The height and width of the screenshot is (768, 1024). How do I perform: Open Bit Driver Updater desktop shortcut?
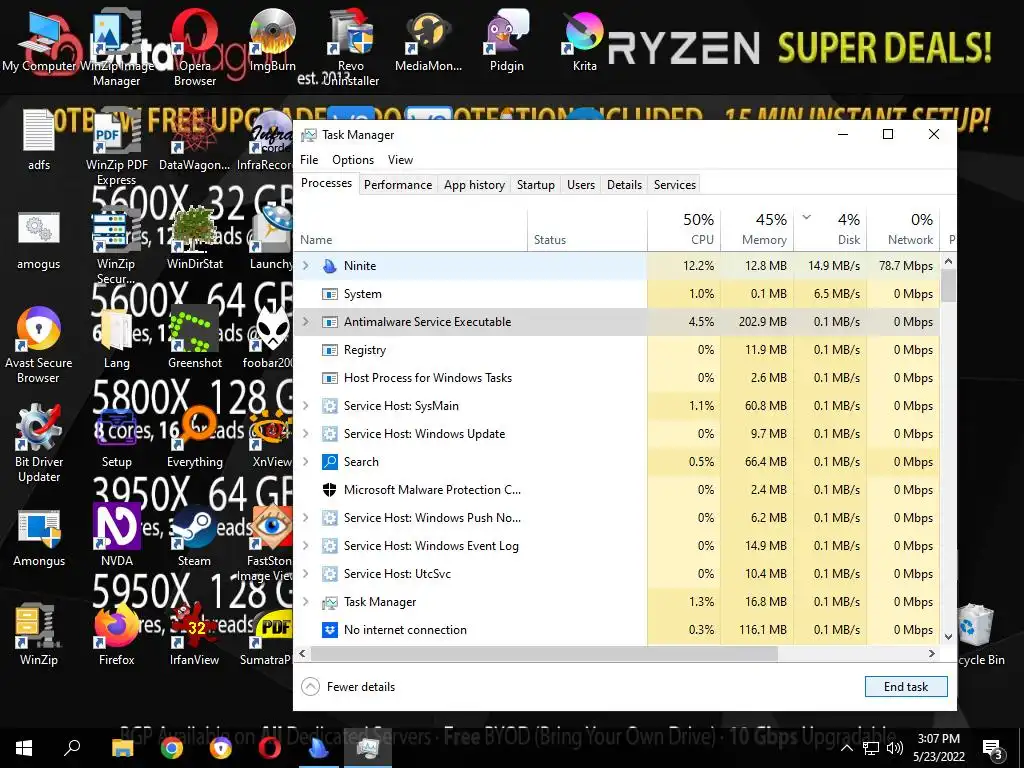(x=39, y=445)
